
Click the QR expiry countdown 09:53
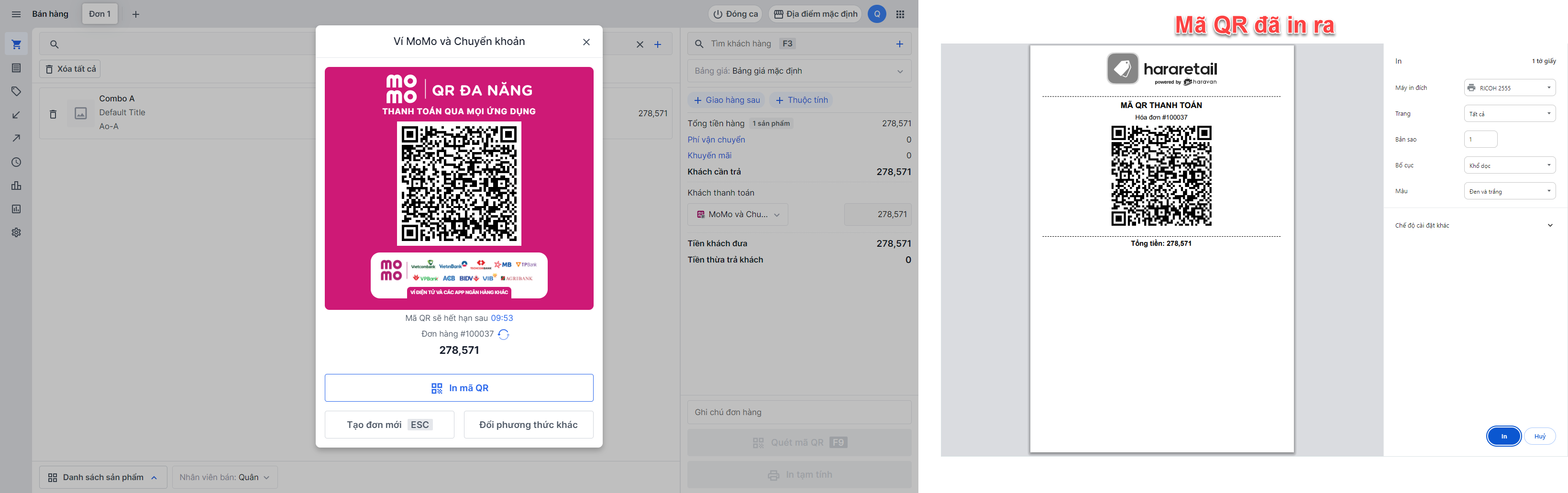coord(502,318)
